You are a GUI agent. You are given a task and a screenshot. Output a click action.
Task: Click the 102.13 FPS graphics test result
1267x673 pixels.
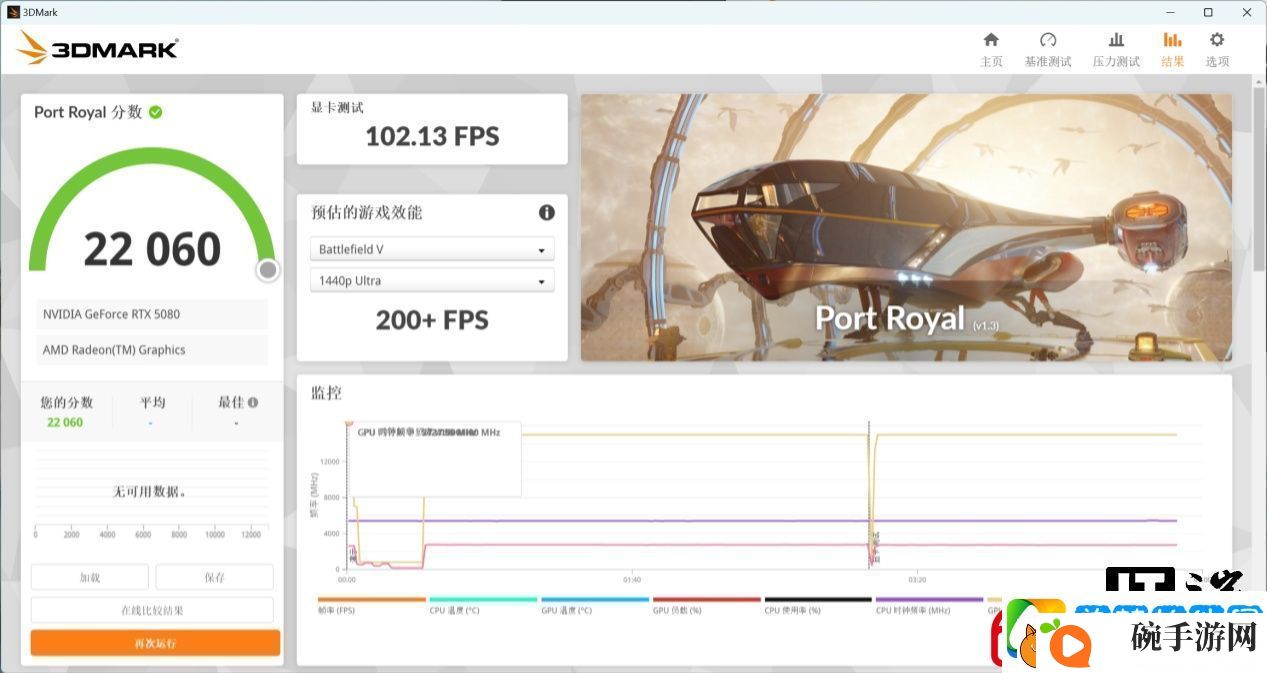(432, 136)
